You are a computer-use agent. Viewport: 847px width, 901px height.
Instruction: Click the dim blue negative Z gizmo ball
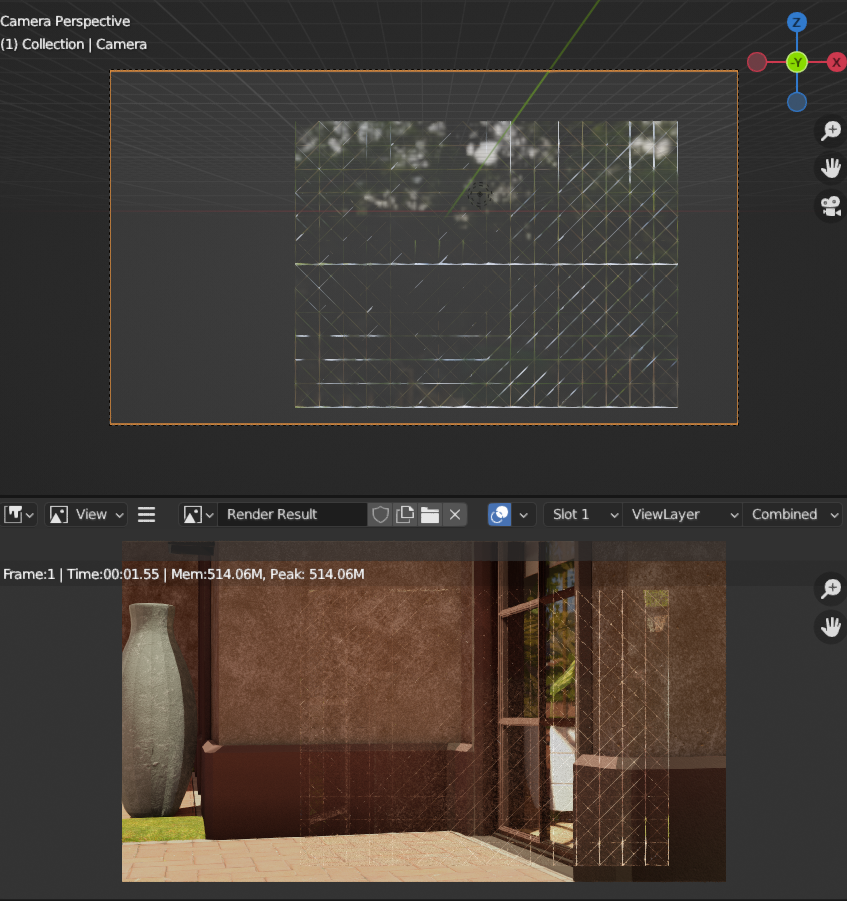pyautogui.click(x=796, y=102)
